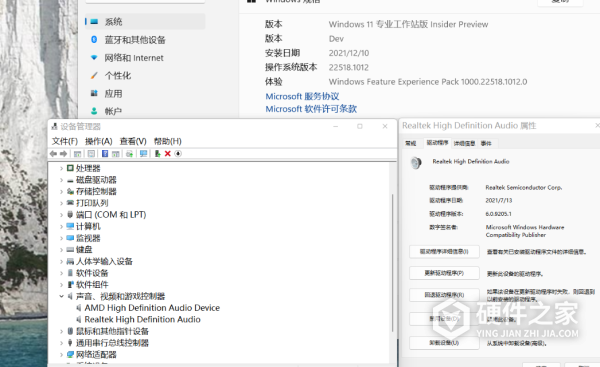The width and height of the screenshot is (600, 367).
Task: Select Realtek High Definition Audio in tree
Action: pos(142,319)
